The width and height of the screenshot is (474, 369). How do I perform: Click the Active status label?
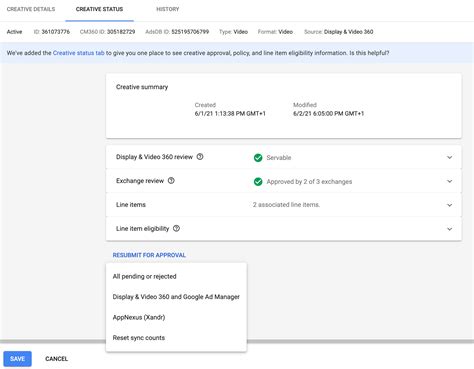(14, 32)
